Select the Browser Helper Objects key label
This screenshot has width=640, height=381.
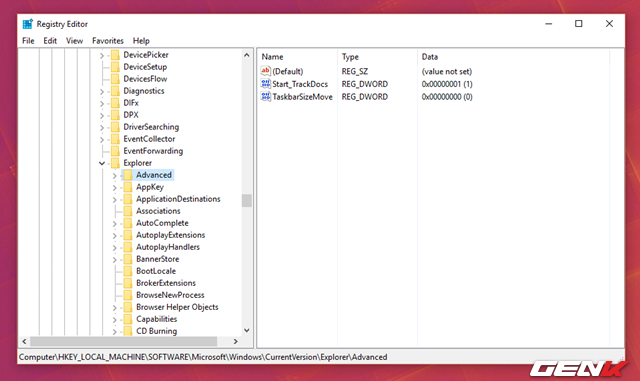click(177, 307)
